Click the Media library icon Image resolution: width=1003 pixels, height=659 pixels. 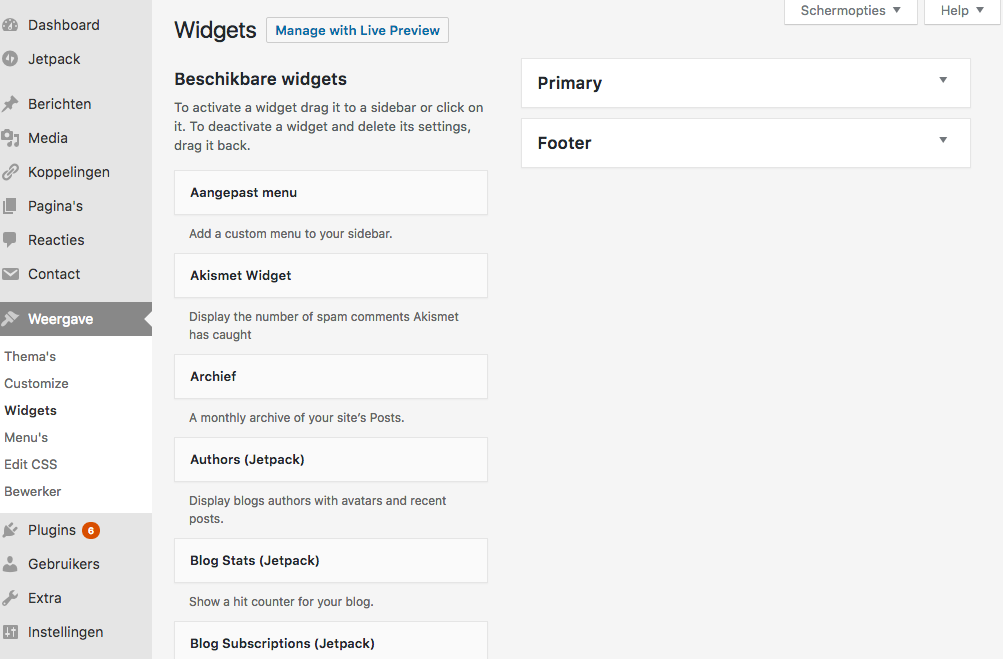click(x=10, y=138)
